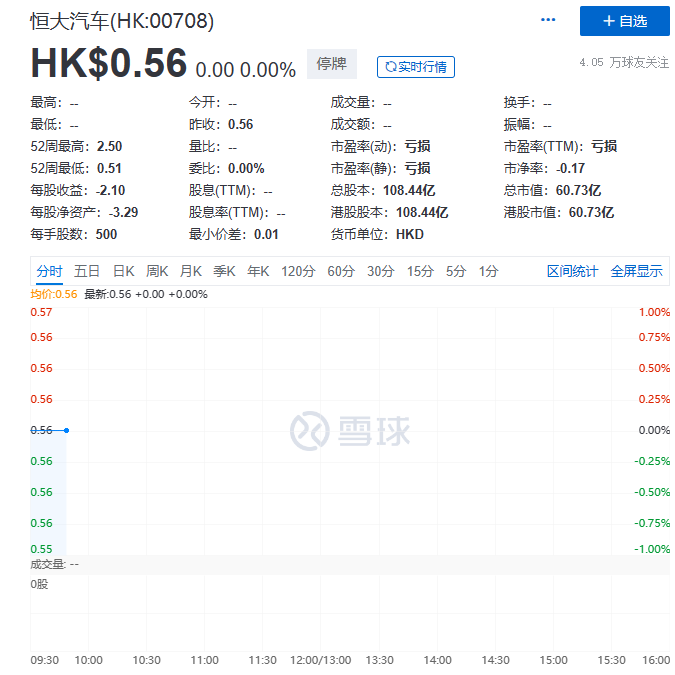This screenshot has width=675, height=675.
Task: Click the 0.57 price axis label
Action: pyautogui.click(x=41, y=313)
